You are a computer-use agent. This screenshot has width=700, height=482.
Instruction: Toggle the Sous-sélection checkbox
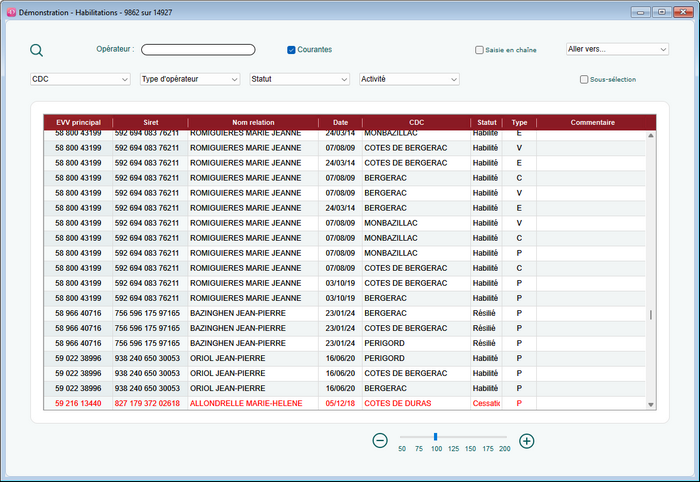(584, 79)
